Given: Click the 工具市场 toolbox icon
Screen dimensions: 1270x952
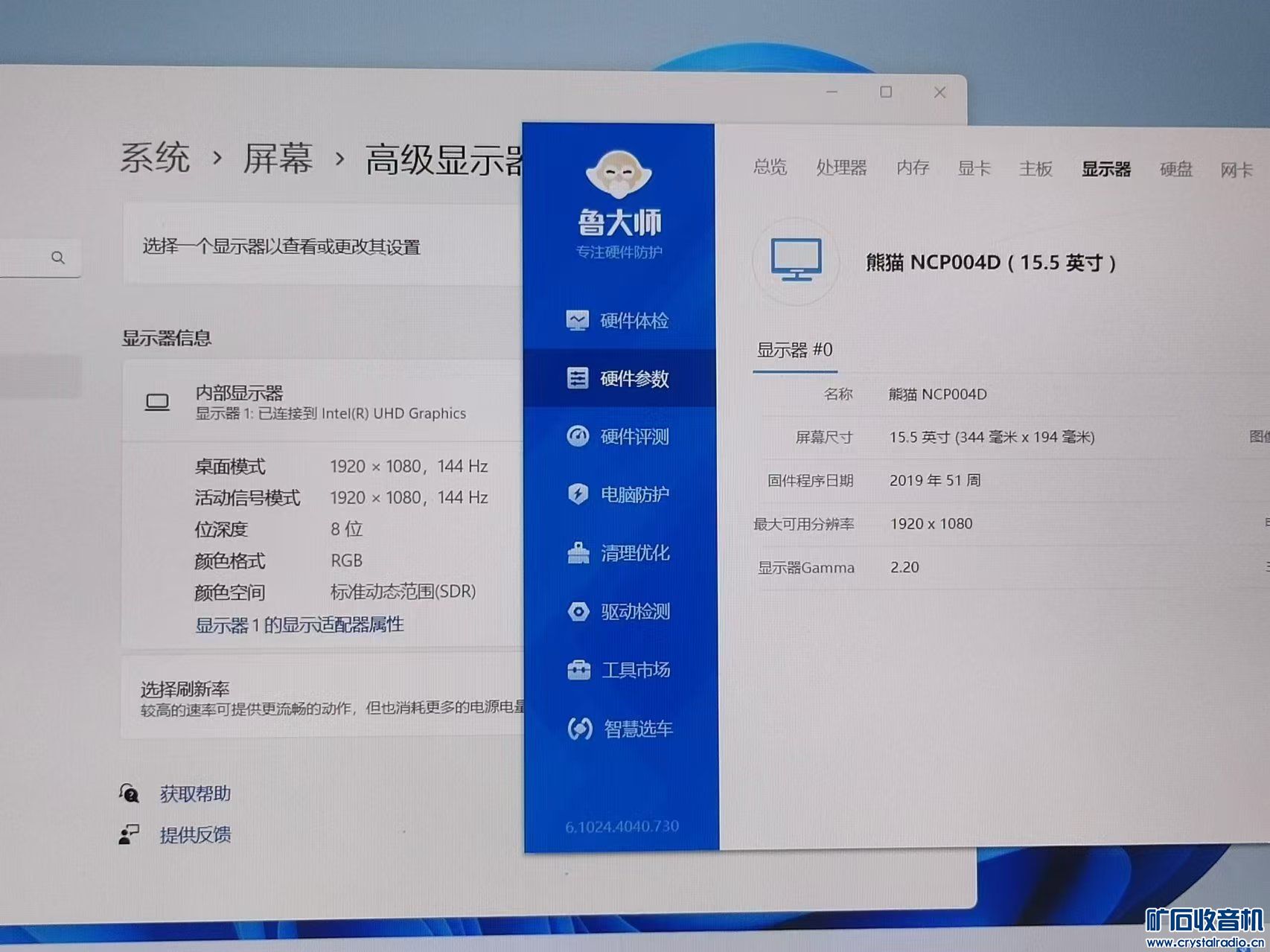Looking at the screenshot, I should click(578, 670).
